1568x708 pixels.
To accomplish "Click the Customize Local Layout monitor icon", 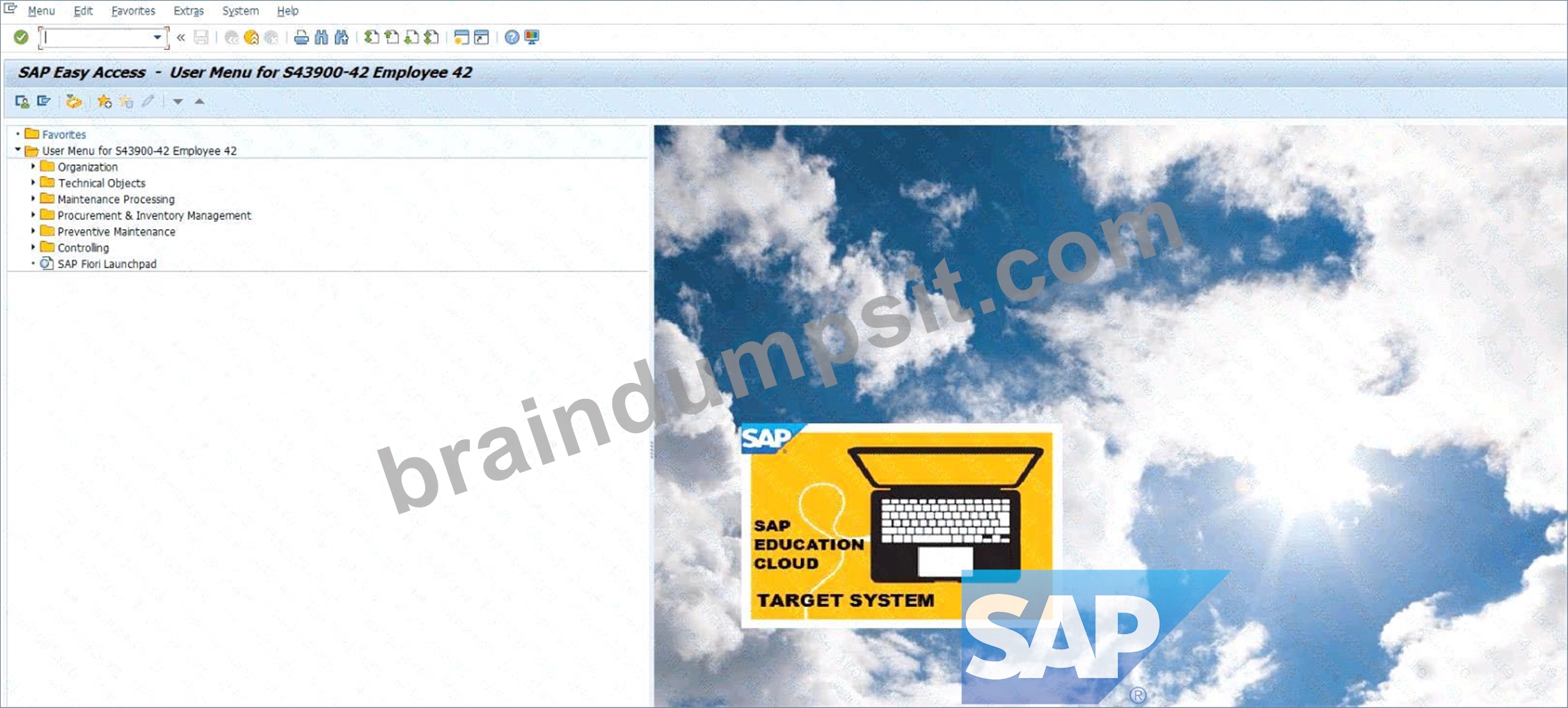I will 532,38.
